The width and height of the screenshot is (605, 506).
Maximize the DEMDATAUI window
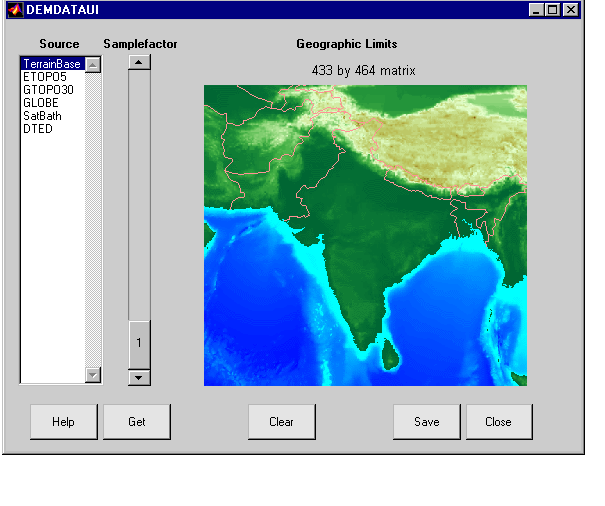553,10
